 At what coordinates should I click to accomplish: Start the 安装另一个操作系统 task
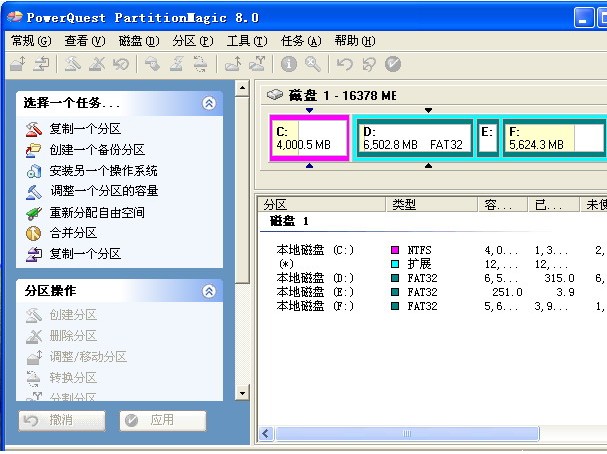click(x=103, y=171)
